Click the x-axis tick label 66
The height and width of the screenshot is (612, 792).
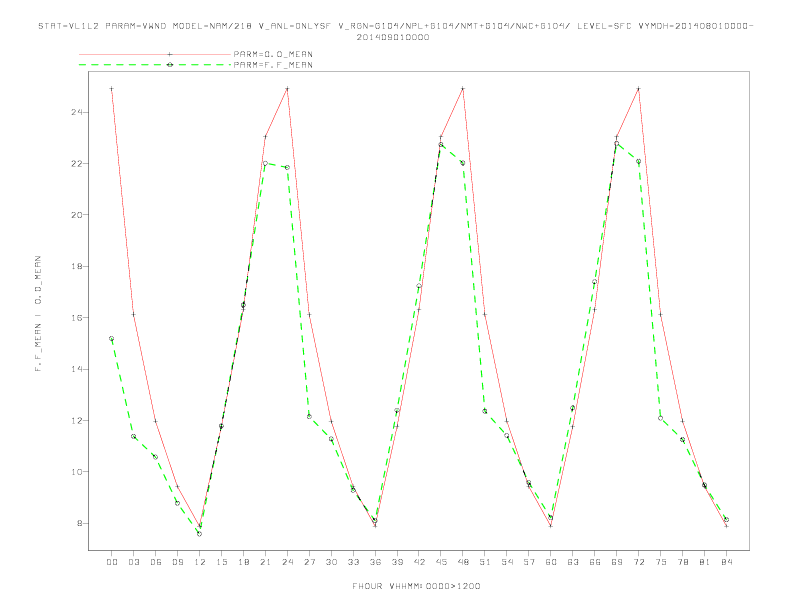(595, 562)
